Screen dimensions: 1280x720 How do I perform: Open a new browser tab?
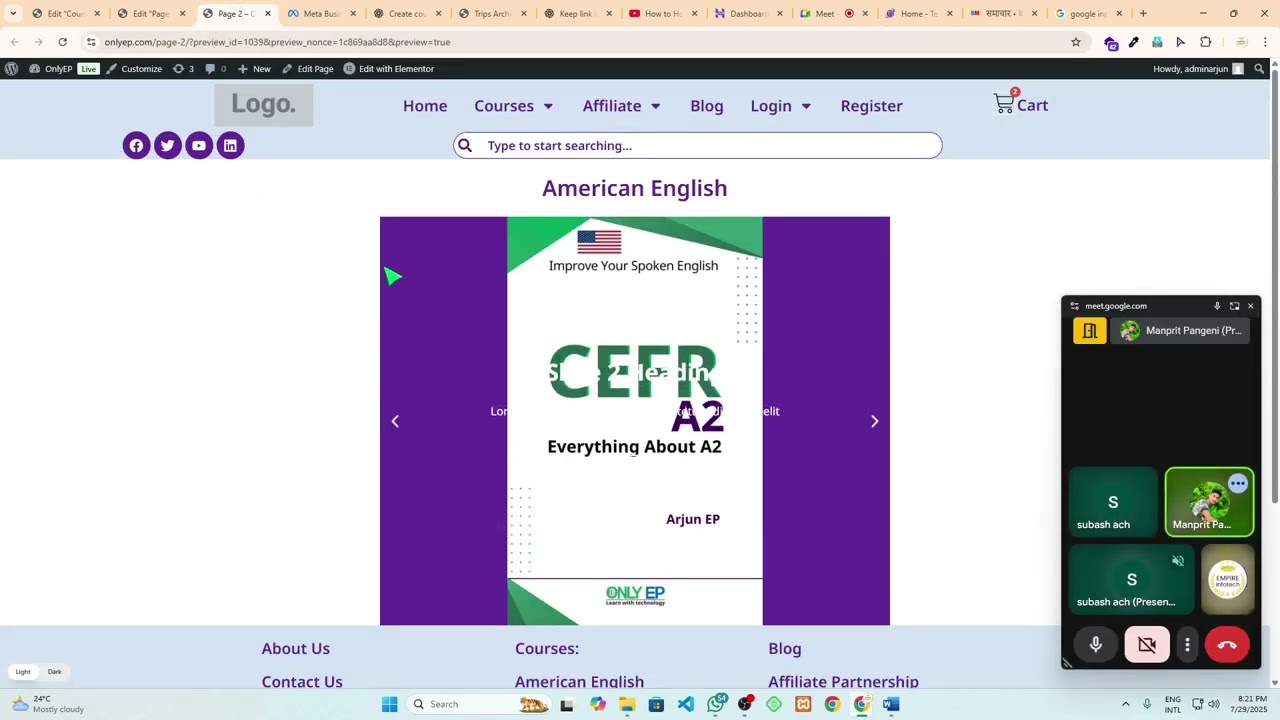point(1143,14)
